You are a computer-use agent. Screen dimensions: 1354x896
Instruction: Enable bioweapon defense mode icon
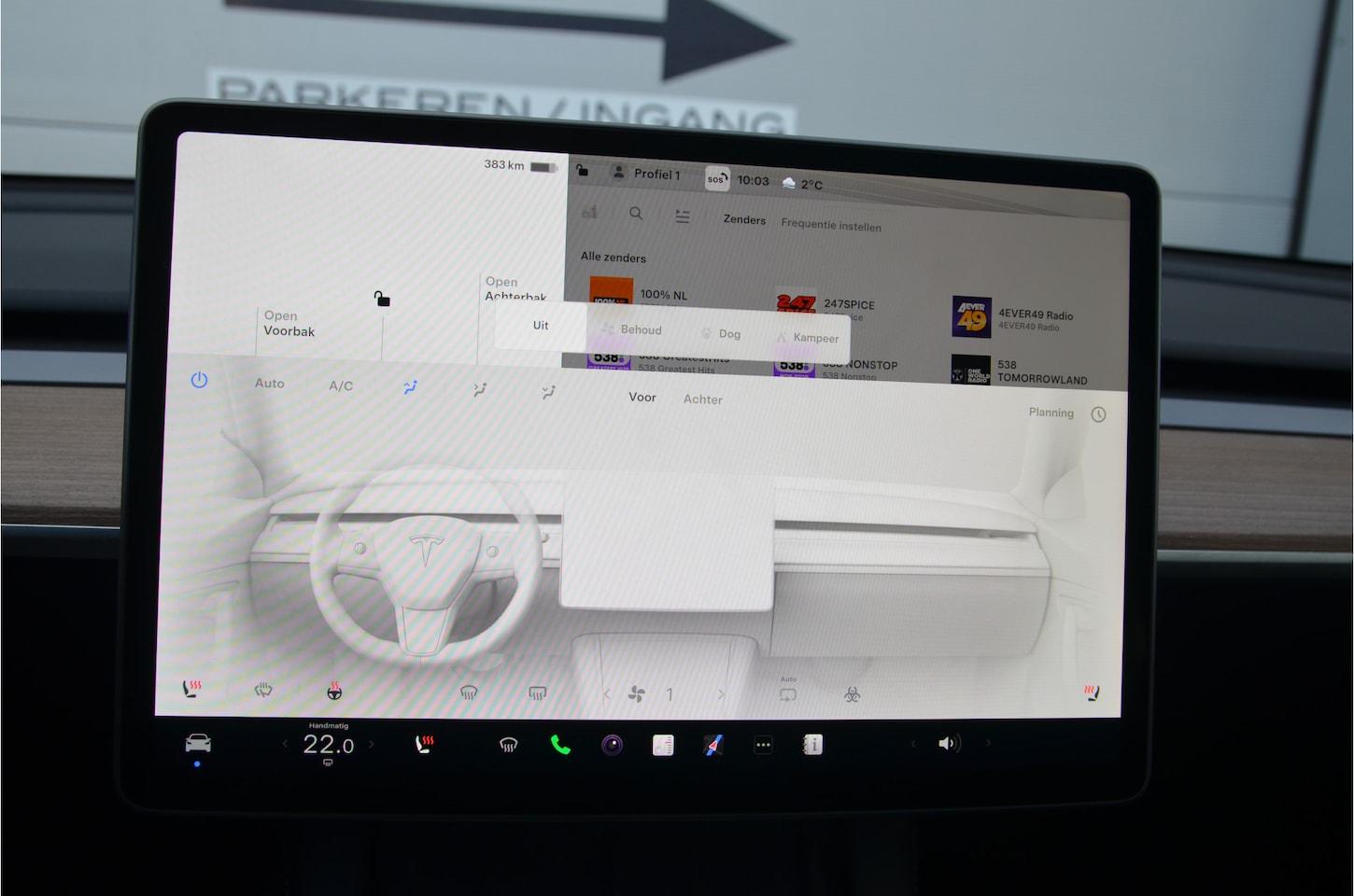852,694
